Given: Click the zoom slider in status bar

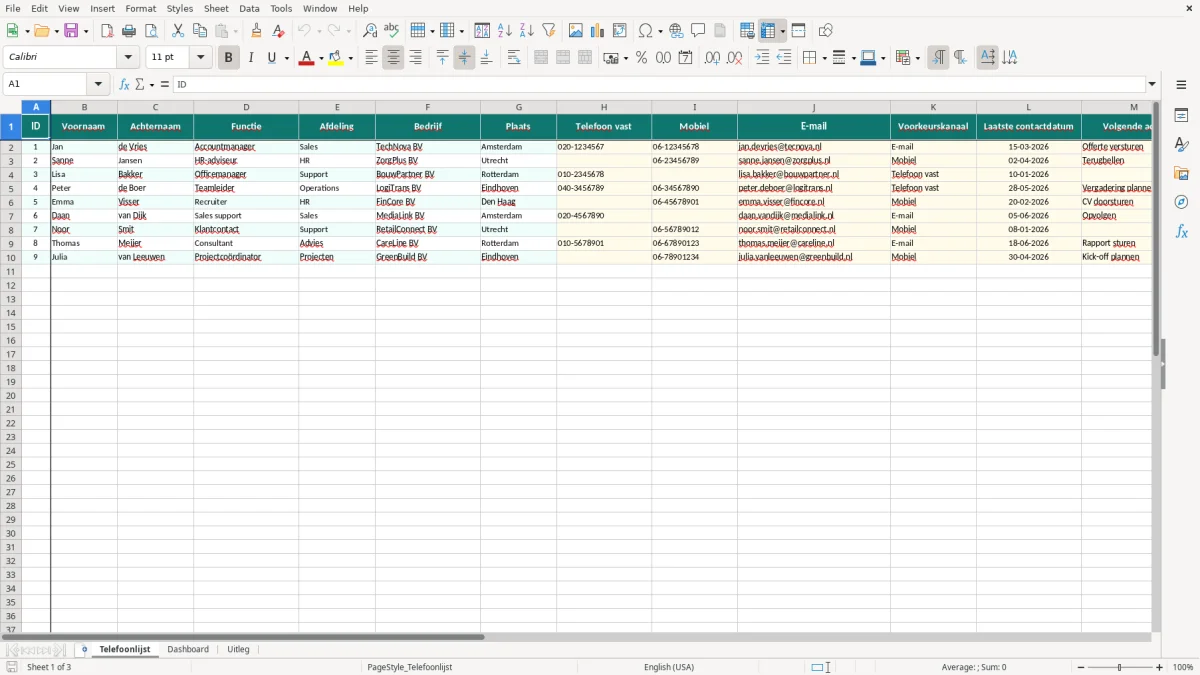Looking at the screenshot, I should [x=1120, y=667].
